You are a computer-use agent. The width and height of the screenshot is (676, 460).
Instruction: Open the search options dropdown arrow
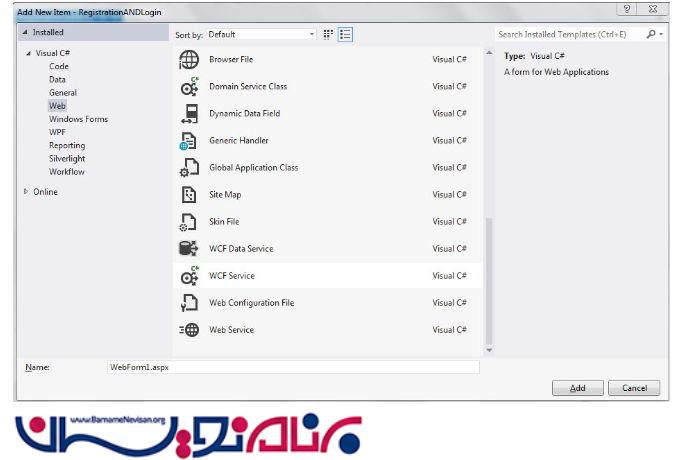(x=661, y=34)
